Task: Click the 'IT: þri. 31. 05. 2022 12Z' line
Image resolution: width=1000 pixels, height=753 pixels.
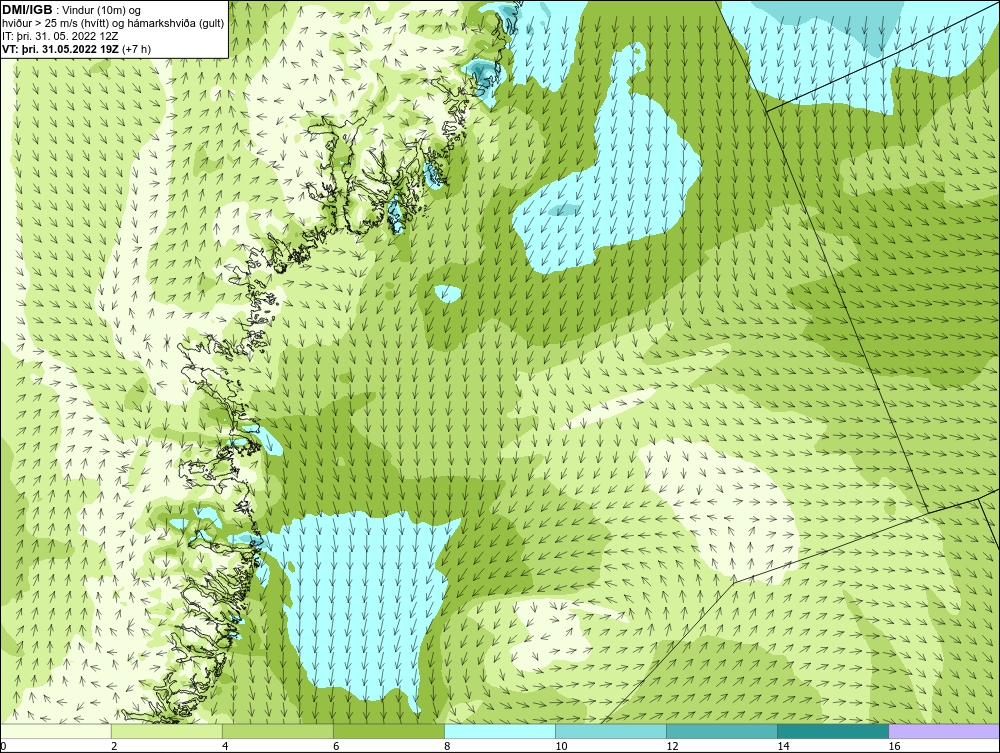Action: (60, 36)
